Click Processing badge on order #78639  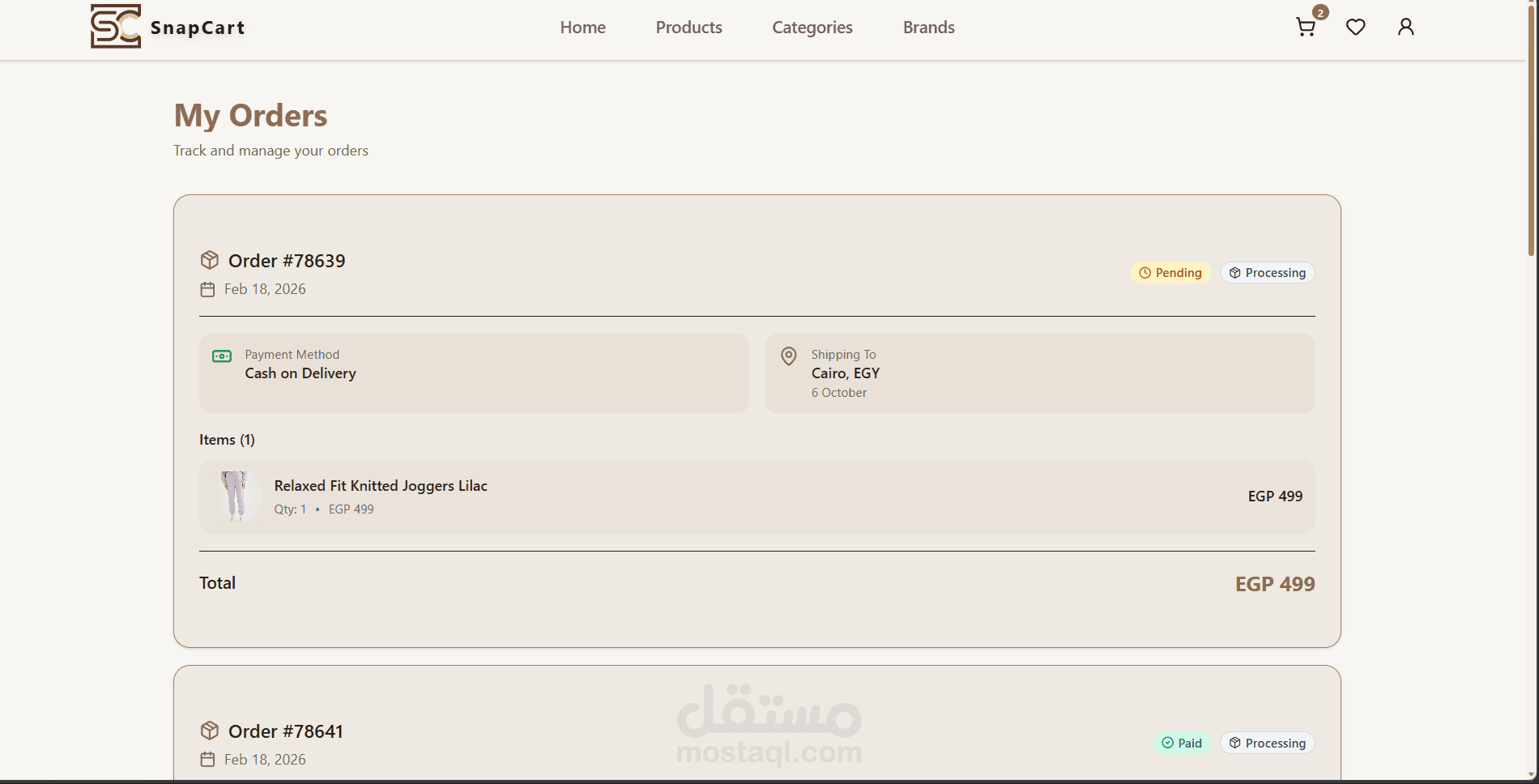pos(1267,273)
